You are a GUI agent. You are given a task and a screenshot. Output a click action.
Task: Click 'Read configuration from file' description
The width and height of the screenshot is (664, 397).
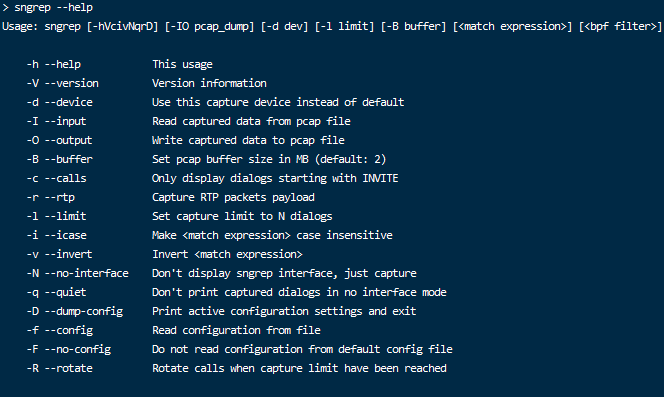[236, 330]
